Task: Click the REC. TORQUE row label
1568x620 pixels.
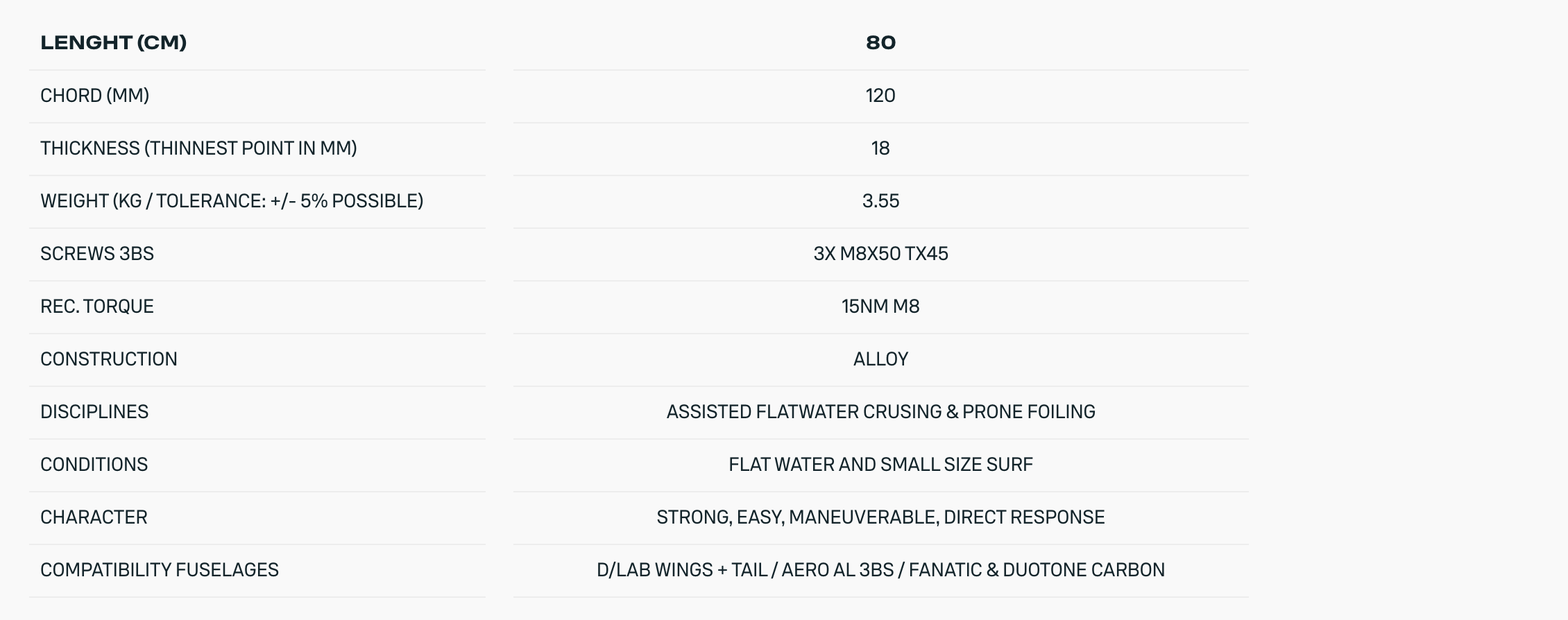Action: (x=97, y=307)
